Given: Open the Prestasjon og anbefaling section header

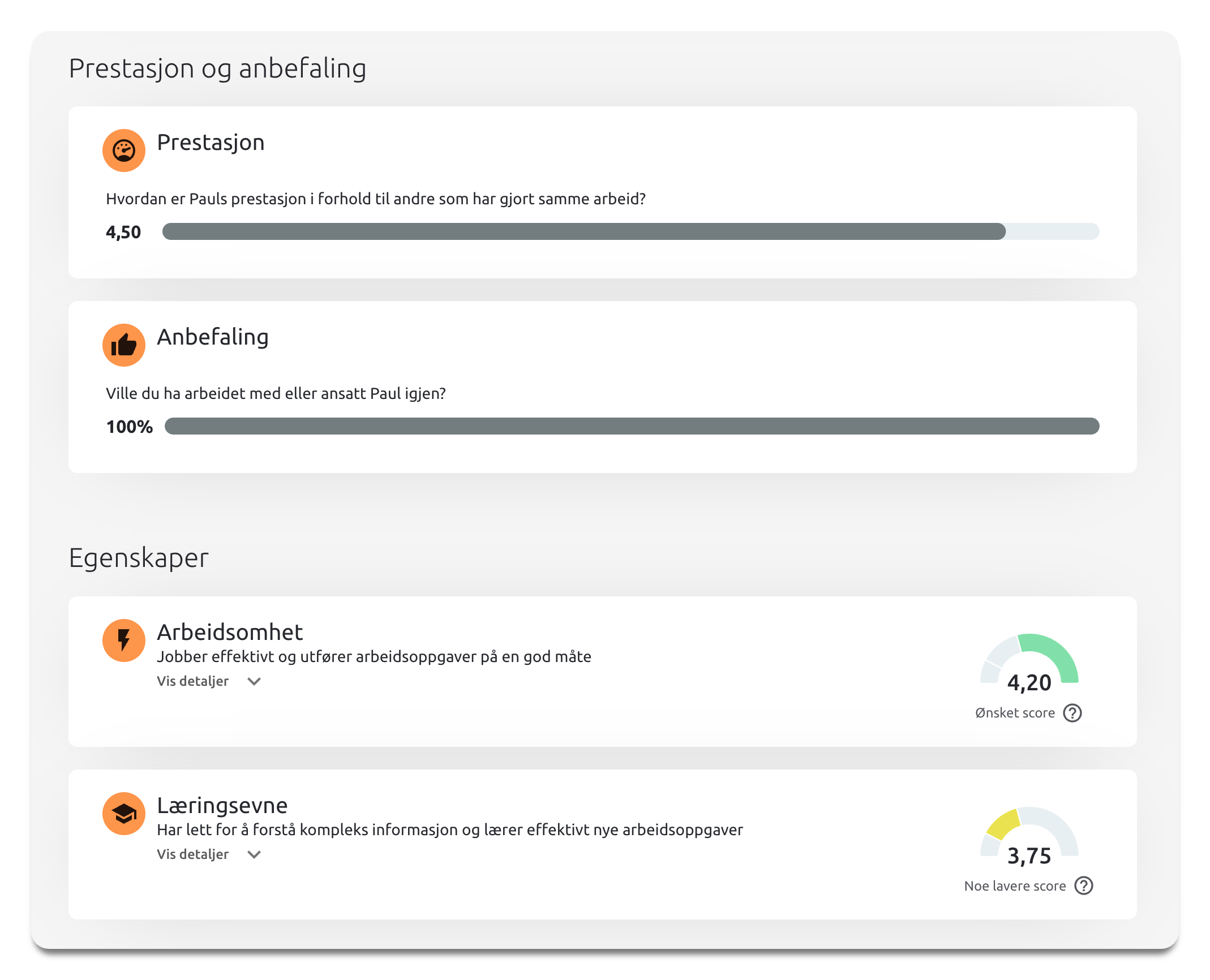Looking at the screenshot, I should coord(217,68).
